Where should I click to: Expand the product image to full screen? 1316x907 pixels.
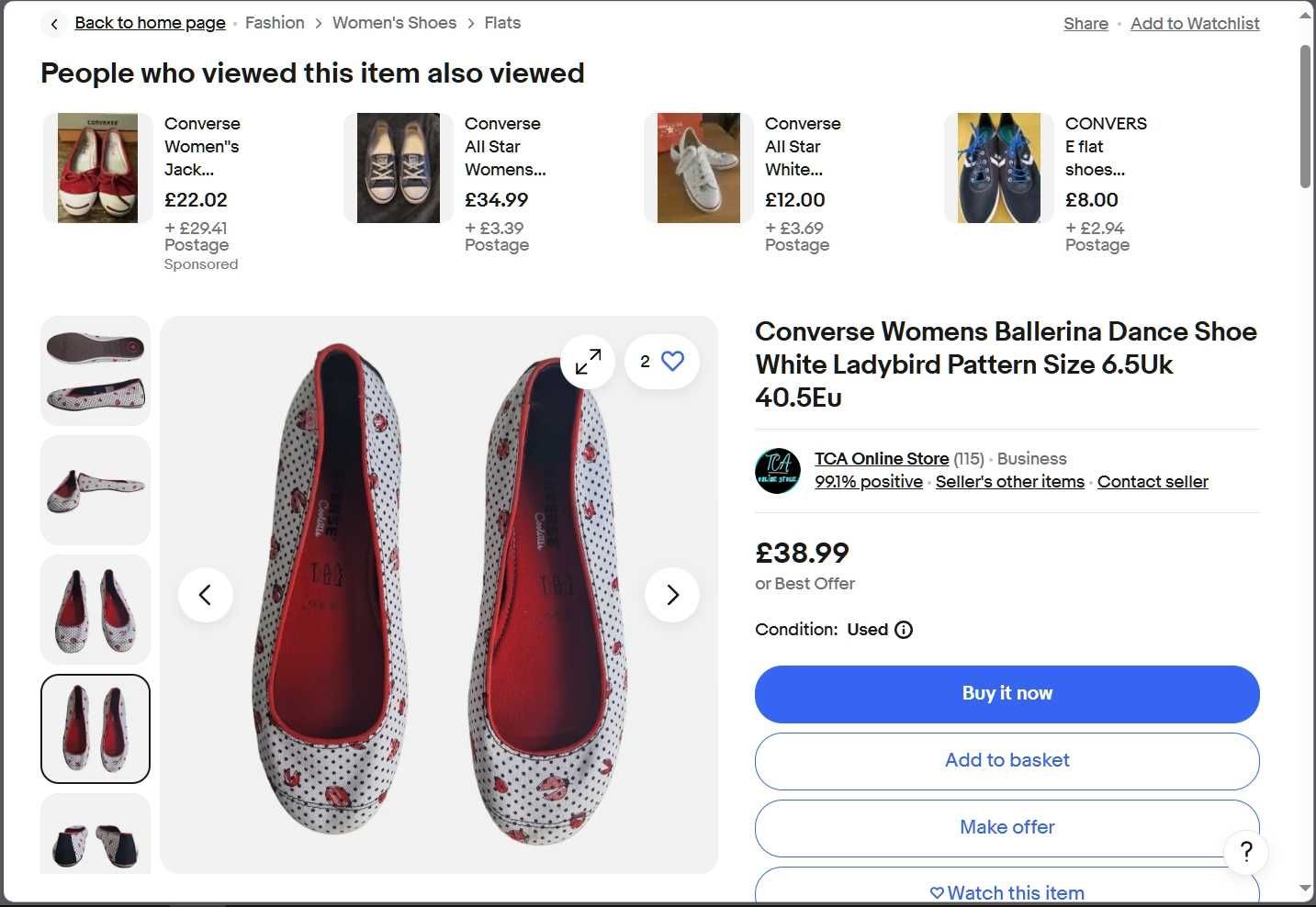pos(588,362)
